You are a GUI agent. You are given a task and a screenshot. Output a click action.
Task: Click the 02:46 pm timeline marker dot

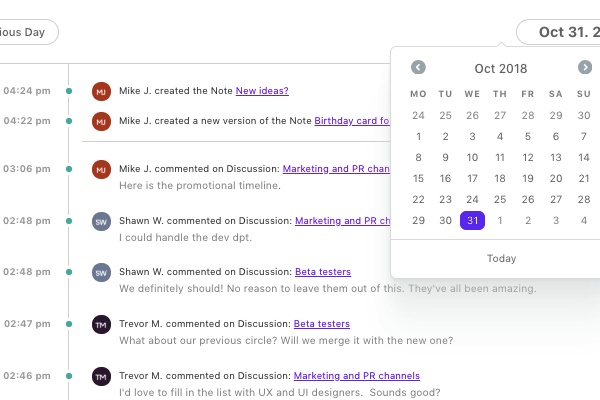tap(69, 376)
